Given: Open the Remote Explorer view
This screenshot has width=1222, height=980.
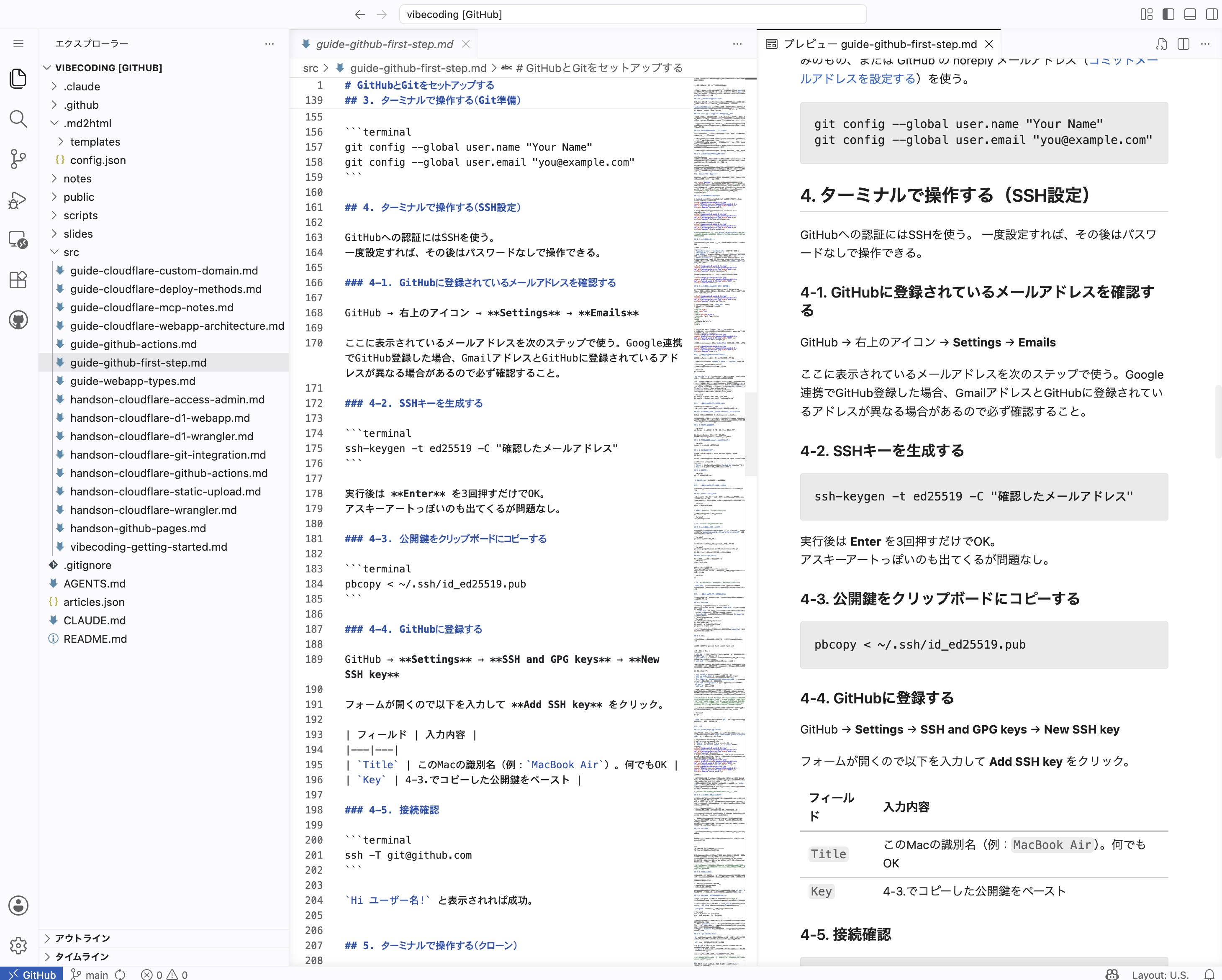Looking at the screenshot, I should (x=18, y=240).
